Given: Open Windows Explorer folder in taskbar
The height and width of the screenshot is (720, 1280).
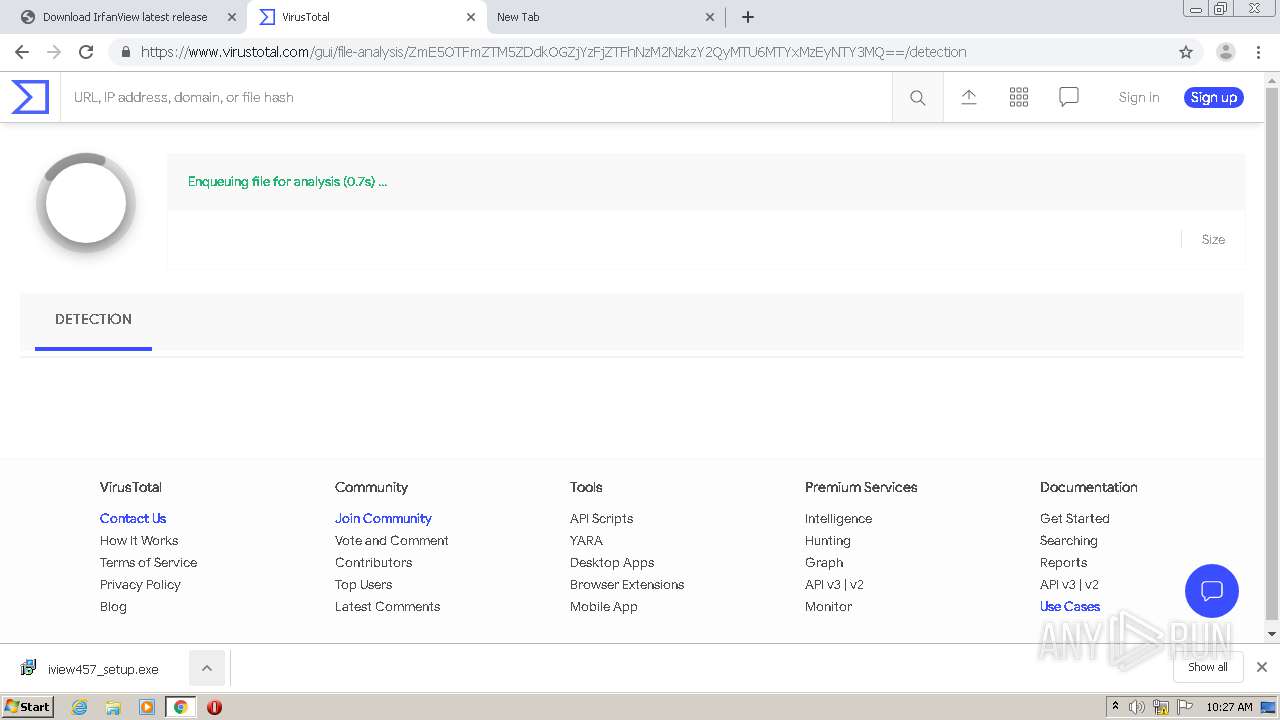Looking at the screenshot, I should click(113, 707).
